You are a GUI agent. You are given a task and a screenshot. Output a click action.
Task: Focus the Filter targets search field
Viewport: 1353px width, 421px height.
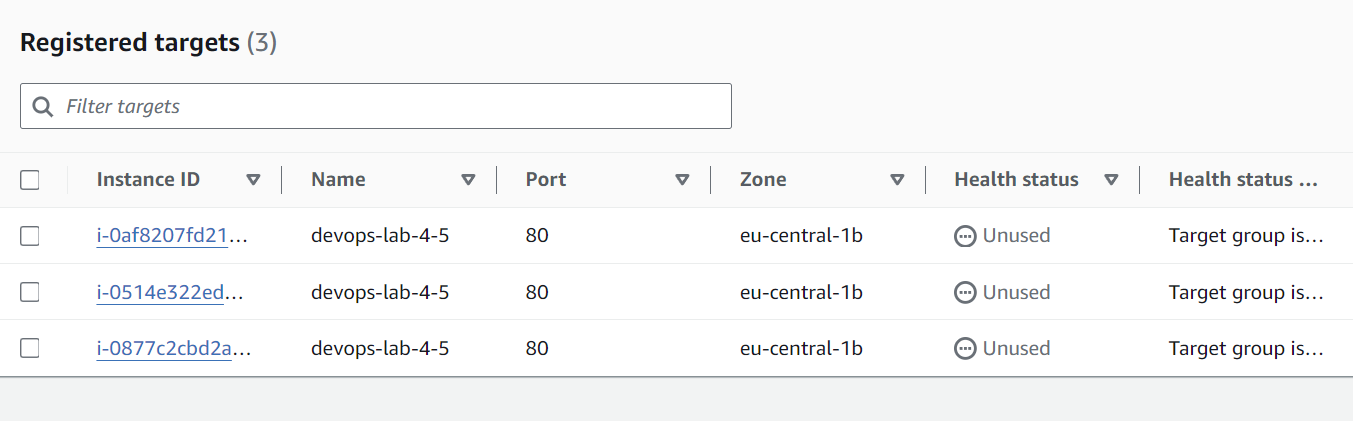(x=390, y=106)
